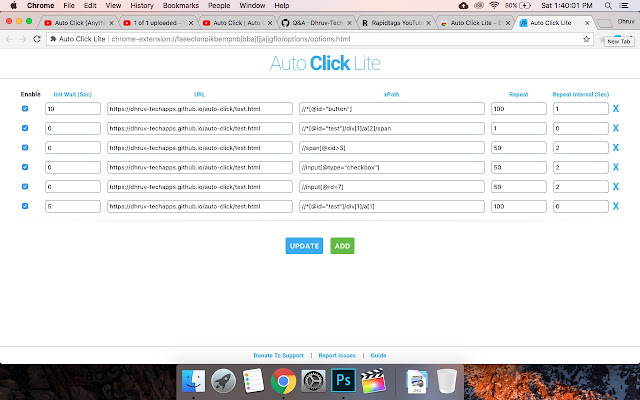Edit the Init Wait field showing 10

(73, 109)
